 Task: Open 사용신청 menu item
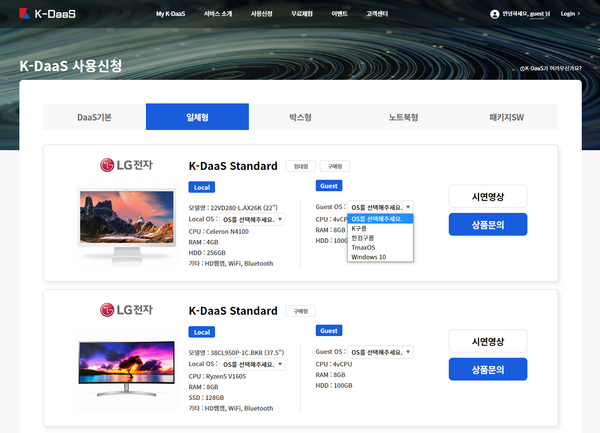pos(261,14)
